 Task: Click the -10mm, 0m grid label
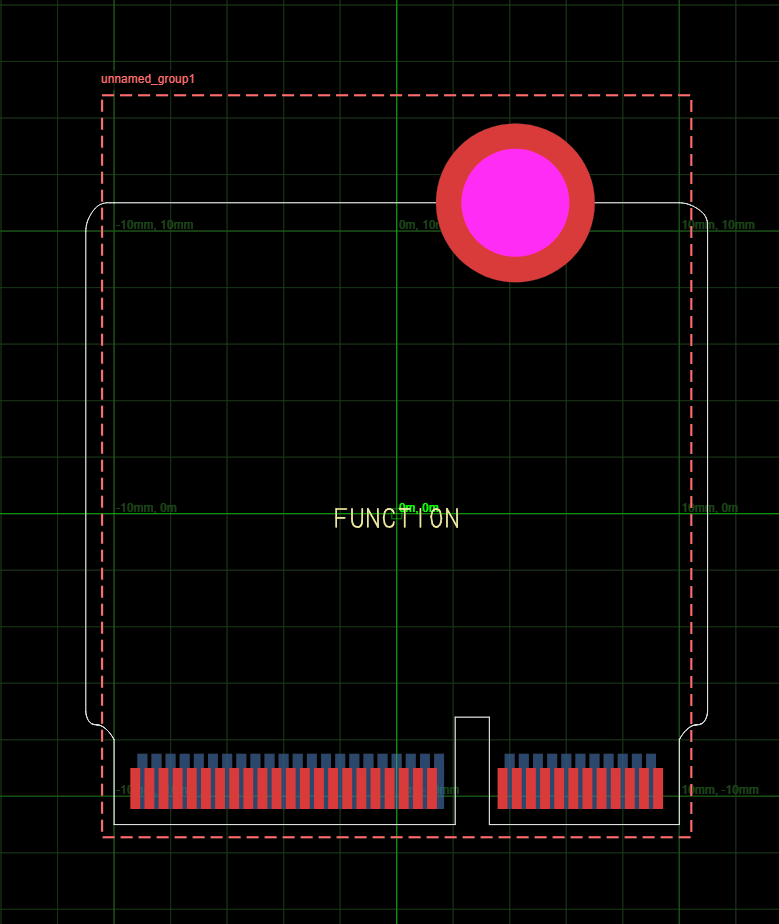point(146,507)
